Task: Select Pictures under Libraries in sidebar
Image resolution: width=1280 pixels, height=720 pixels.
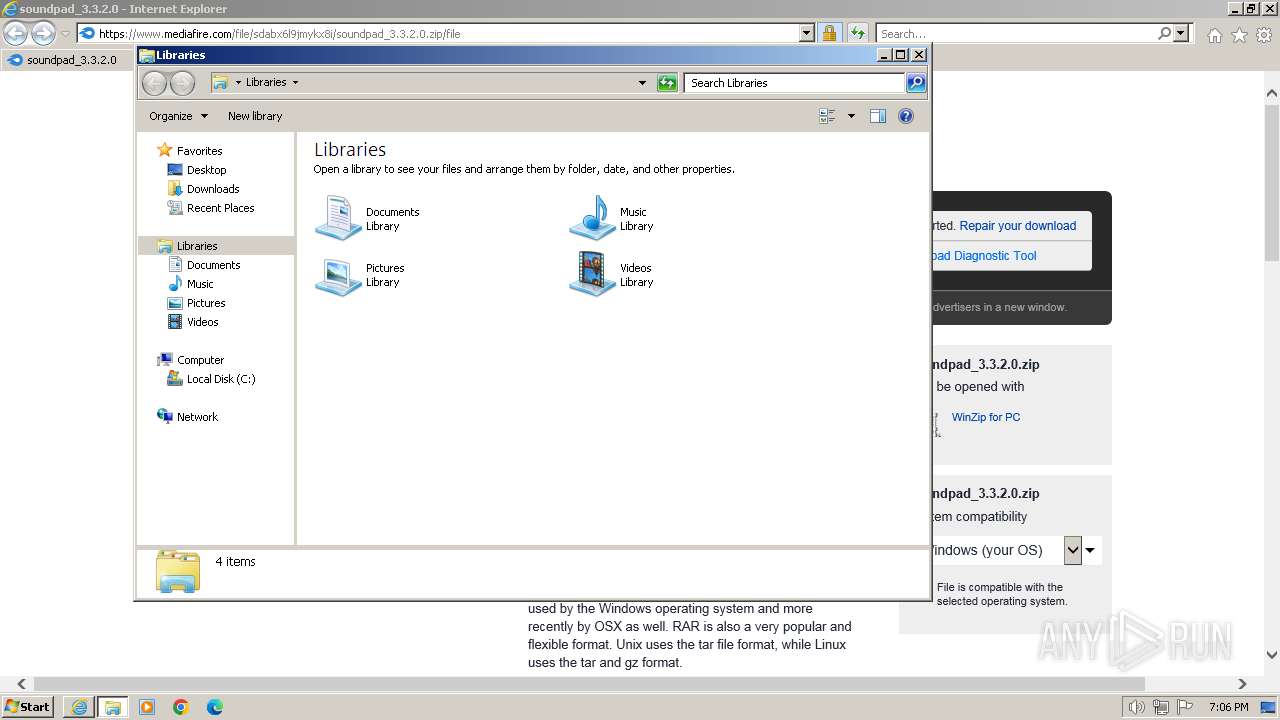Action: 206,303
